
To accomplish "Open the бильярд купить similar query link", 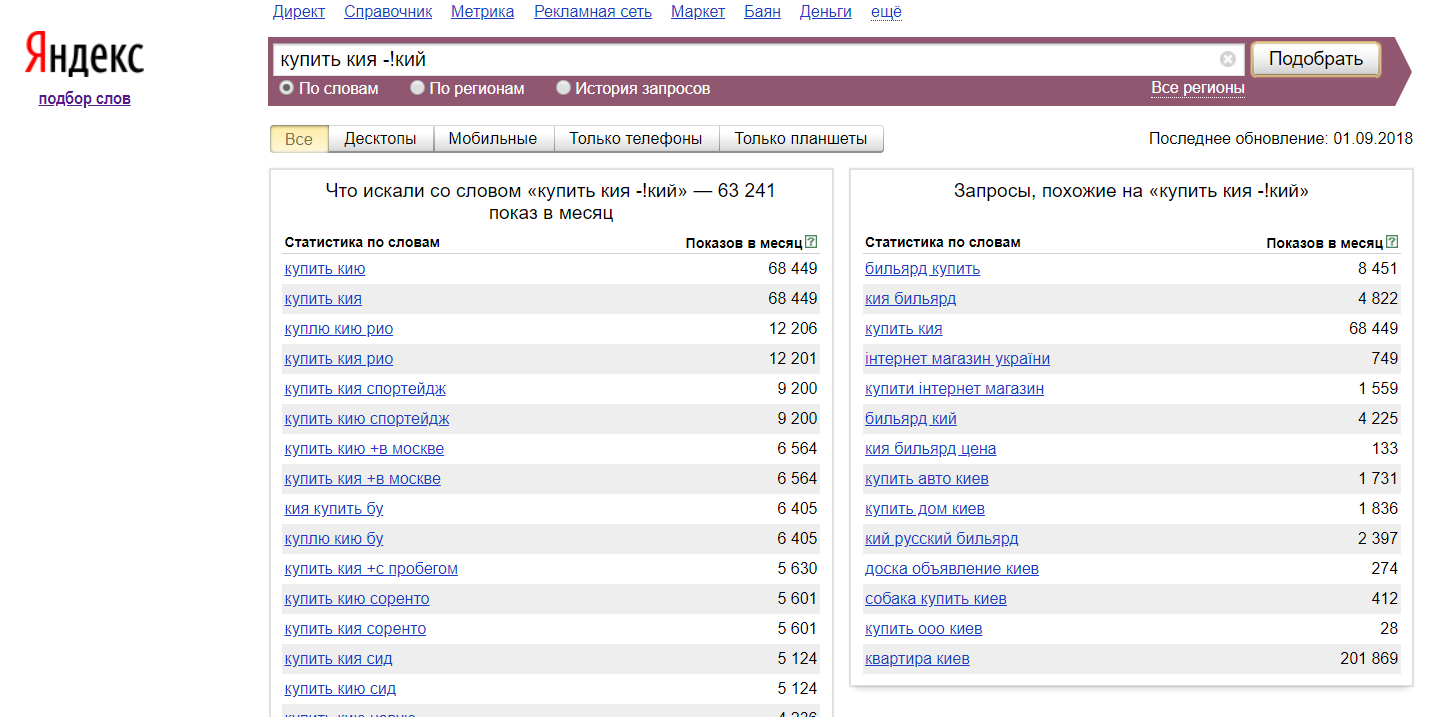I will click(922, 269).
